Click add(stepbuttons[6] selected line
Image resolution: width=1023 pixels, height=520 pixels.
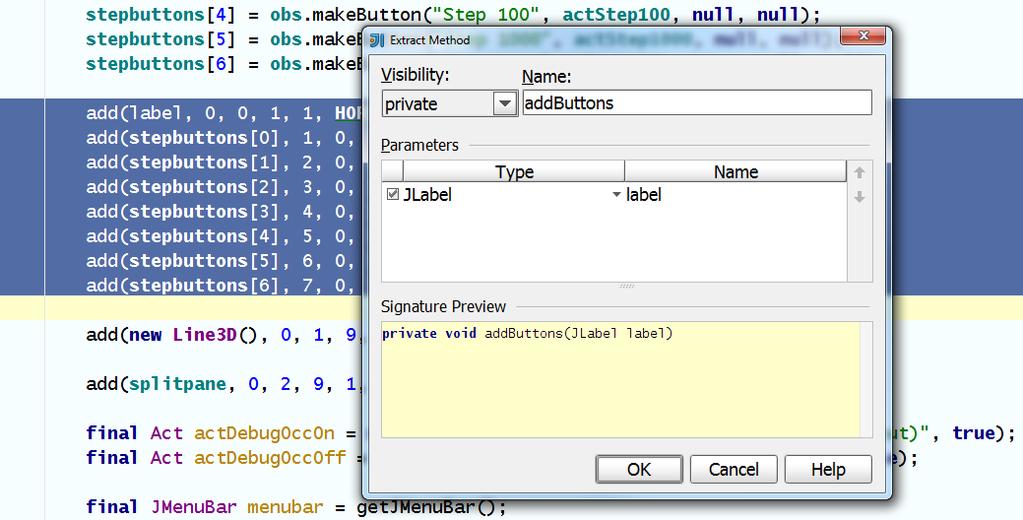[x=222, y=286]
